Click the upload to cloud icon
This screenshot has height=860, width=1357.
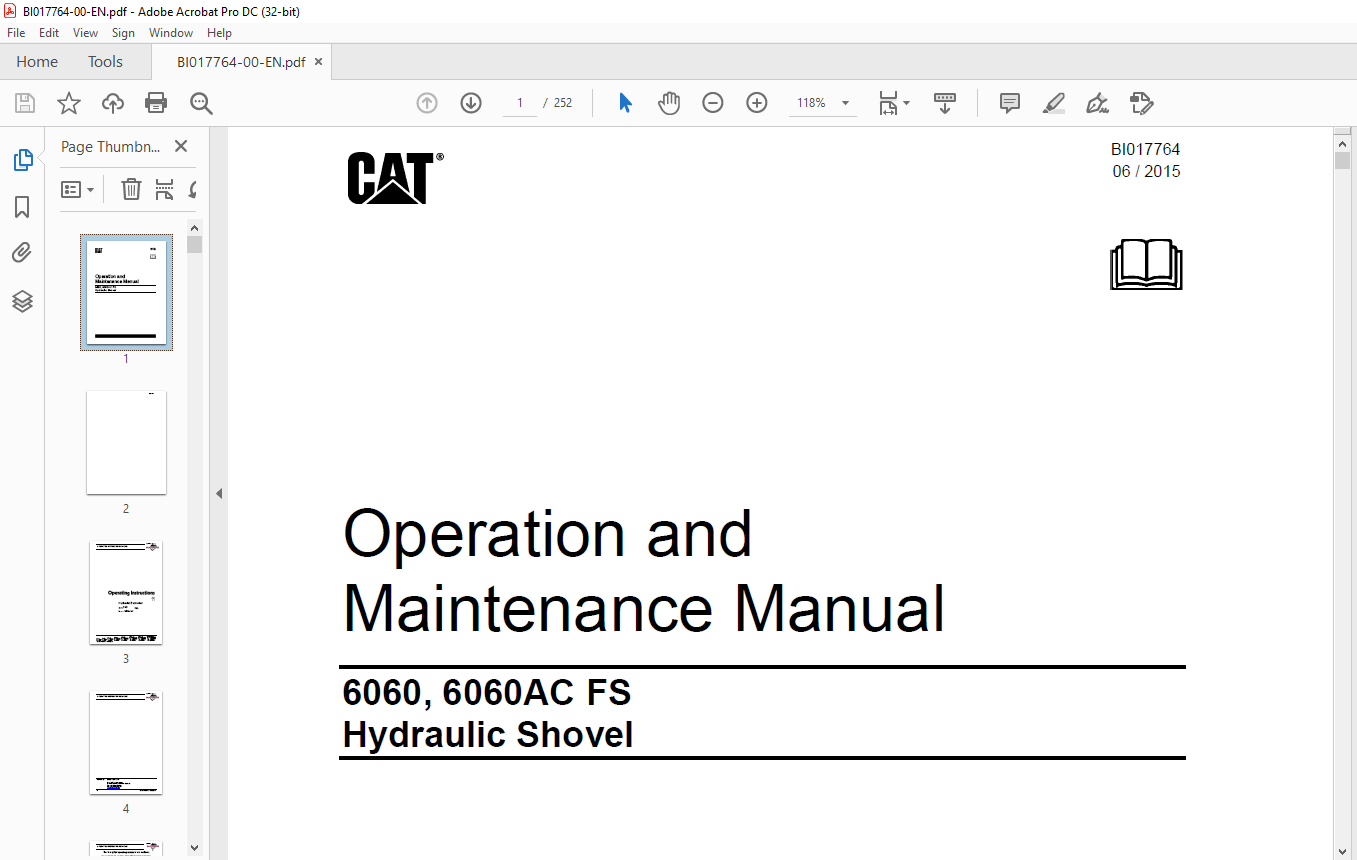point(113,103)
